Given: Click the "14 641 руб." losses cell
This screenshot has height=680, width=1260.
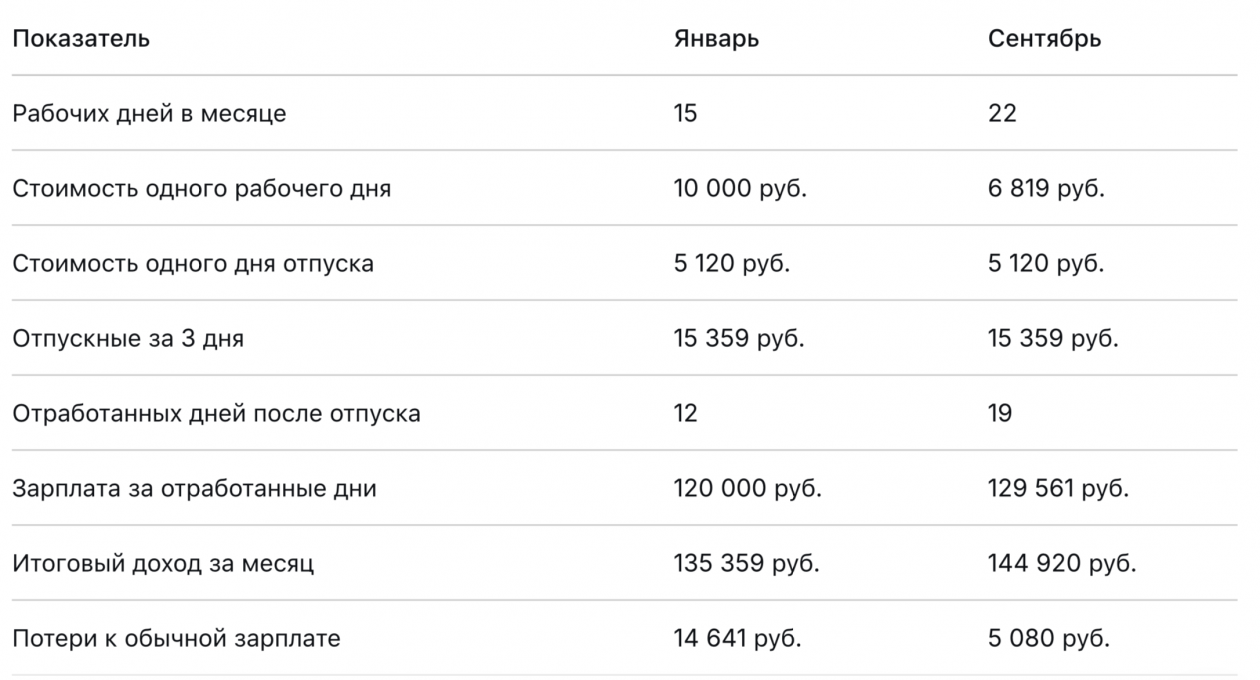Looking at the screenshot, I should (x=737, y=638).
